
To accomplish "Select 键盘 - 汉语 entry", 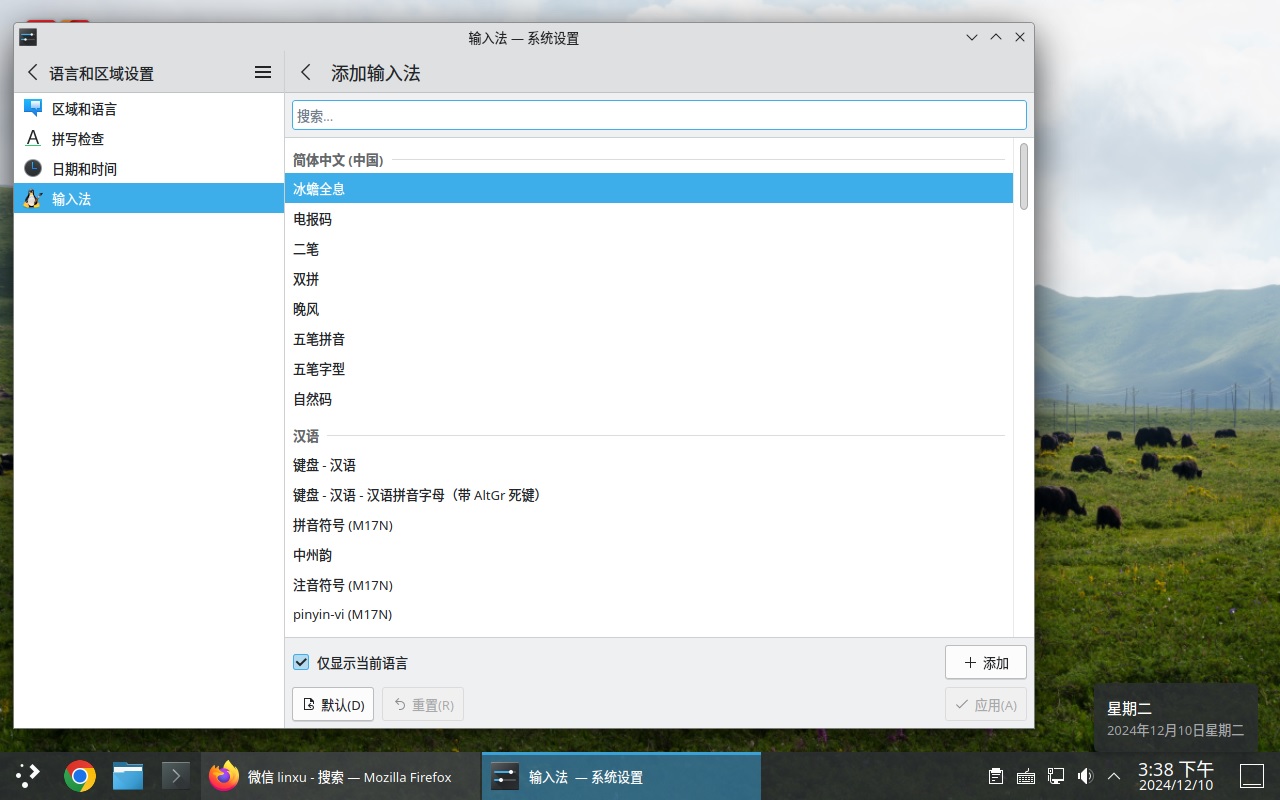I will tap(649, 465).
